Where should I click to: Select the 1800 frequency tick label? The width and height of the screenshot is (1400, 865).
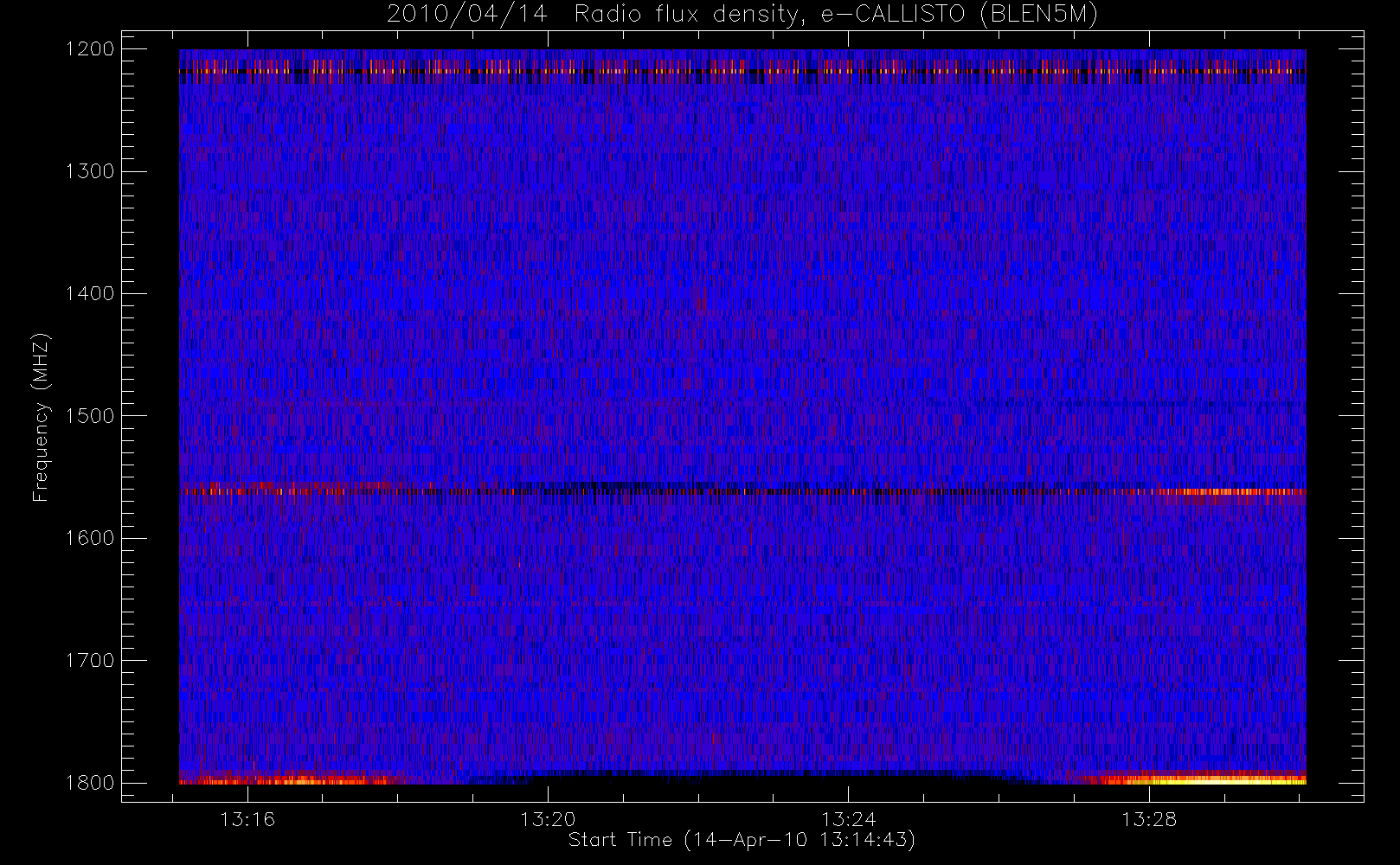click(90, 783)
